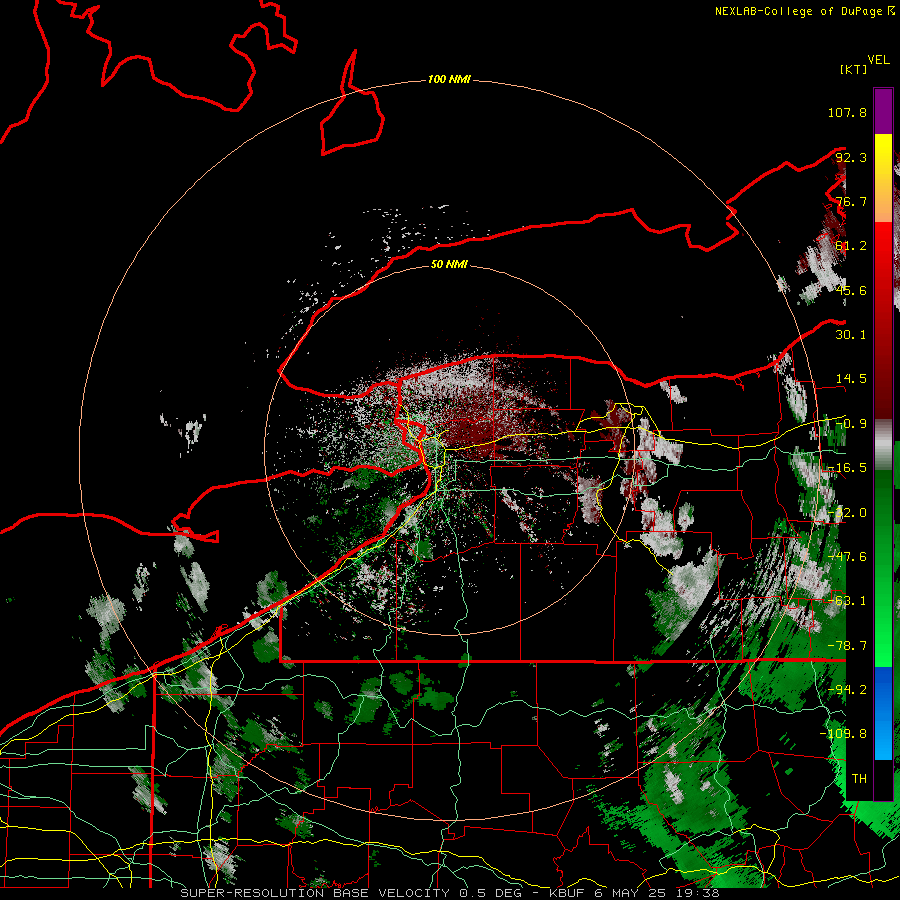The height and width of the screenshot is (900, 900).
Task: Click the -32.0 legend value
Action: coord(847,513)
